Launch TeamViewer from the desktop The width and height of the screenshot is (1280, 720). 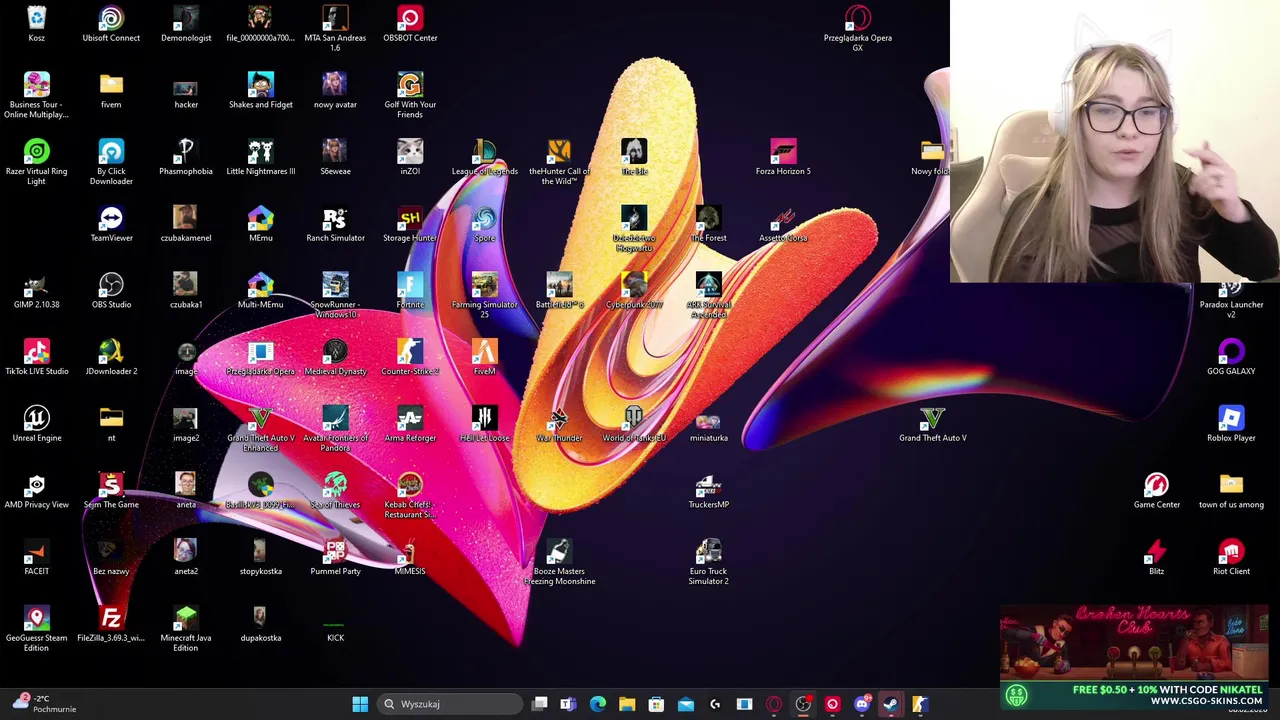(111, 225)
